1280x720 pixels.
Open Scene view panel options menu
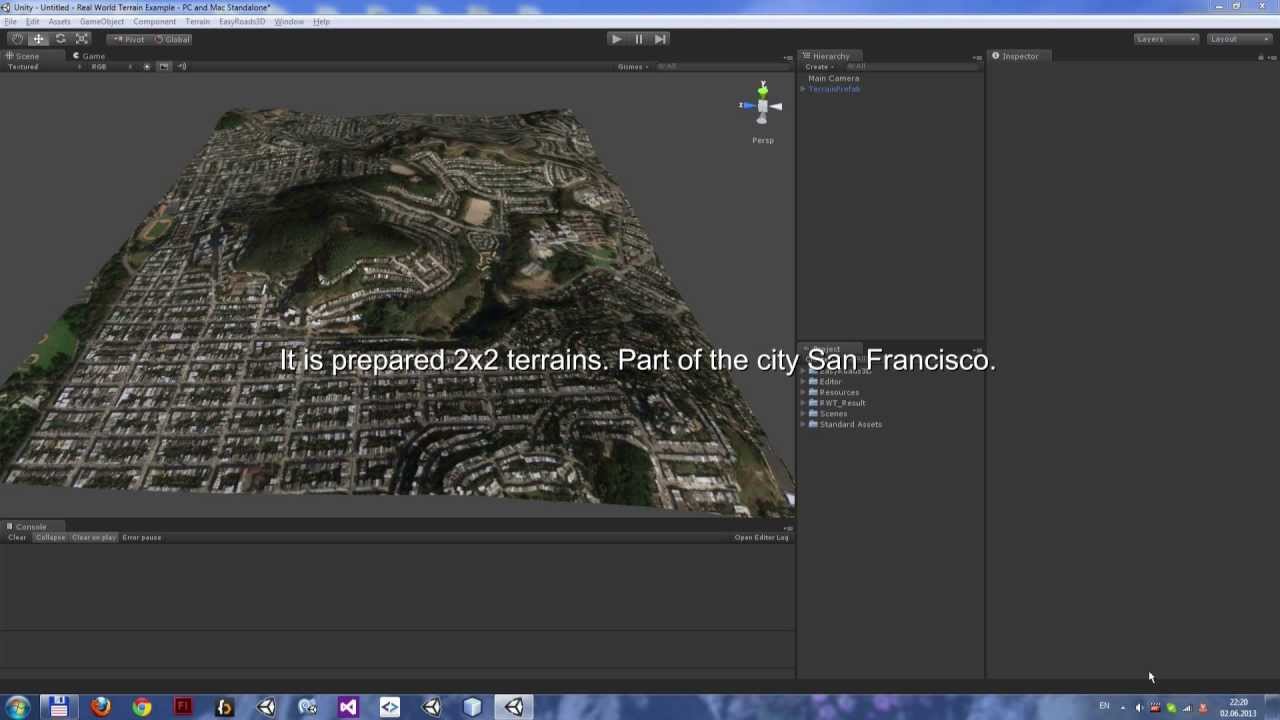(788, 57)
